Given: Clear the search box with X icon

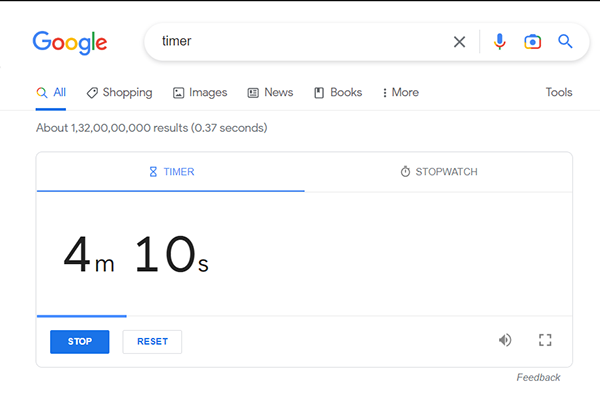Looking at the screenshot, I should pyautogui.click(x=459, y=42).
